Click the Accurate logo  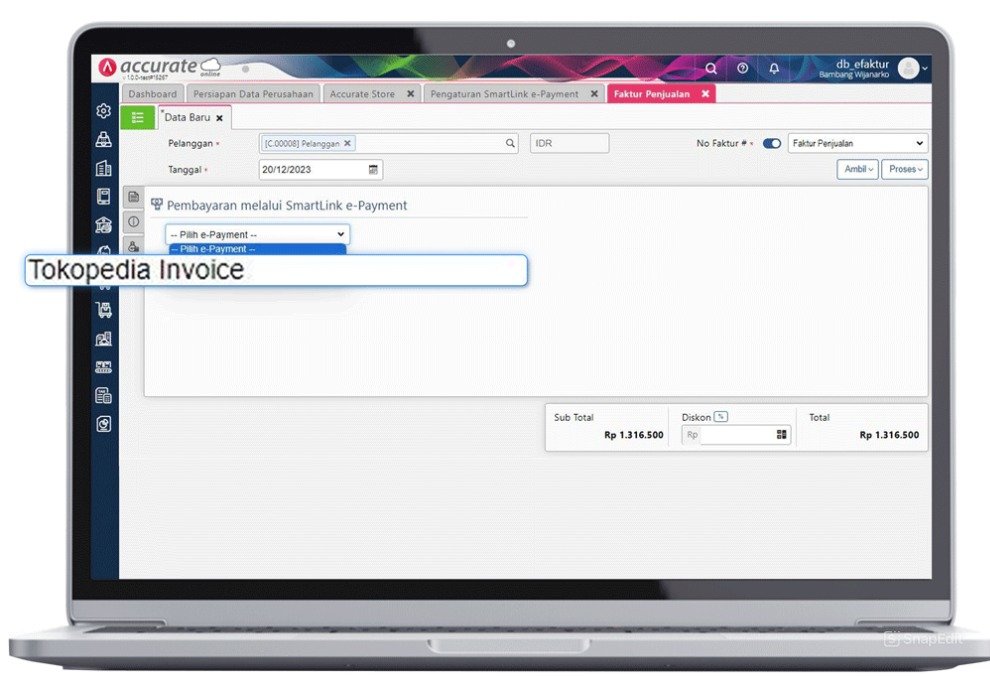point(159,67)
